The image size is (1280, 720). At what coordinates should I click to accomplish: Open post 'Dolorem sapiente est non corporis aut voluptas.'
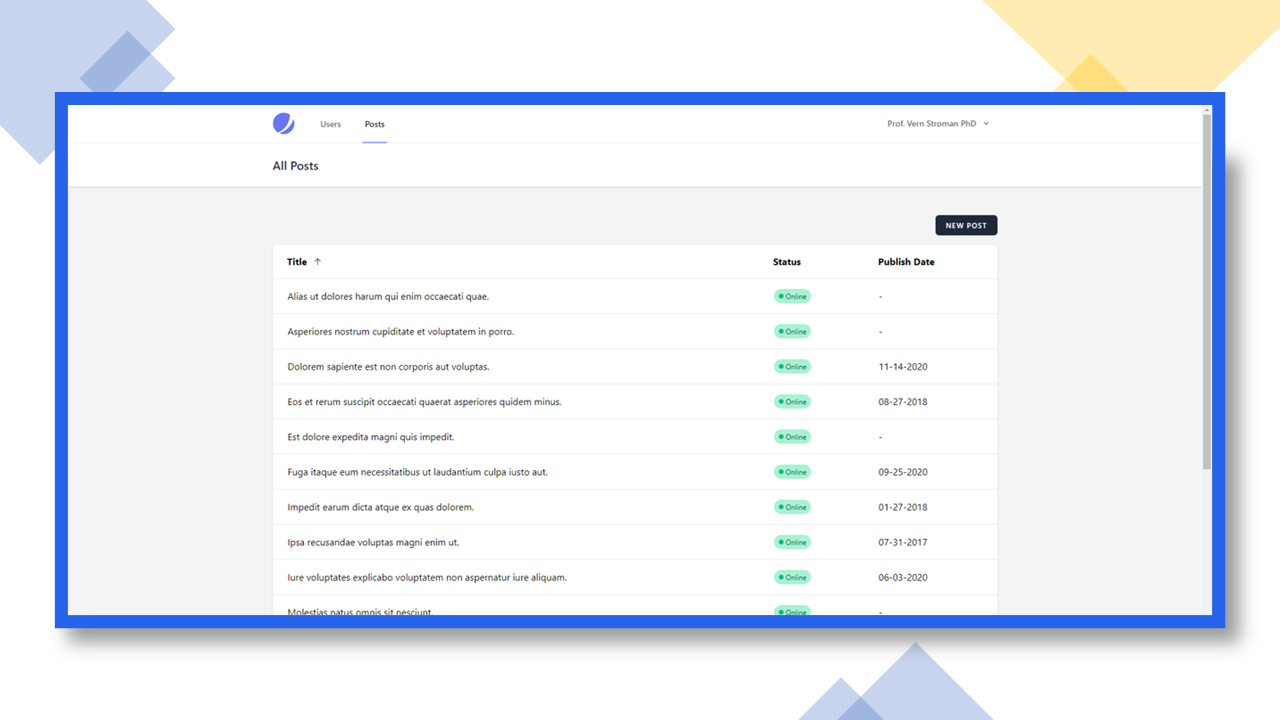(388, 367)
